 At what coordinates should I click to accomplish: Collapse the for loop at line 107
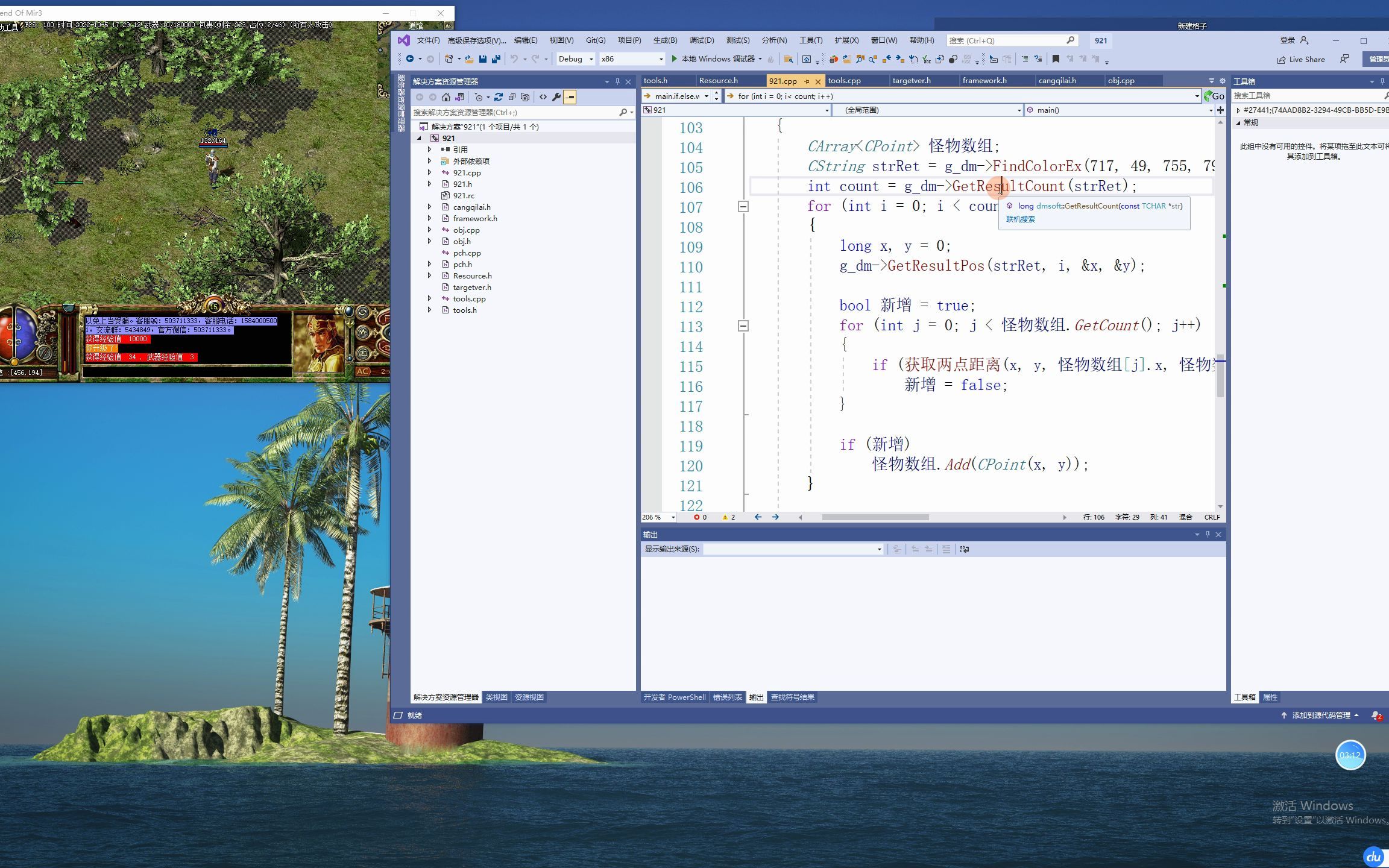(x=743, y=207)
